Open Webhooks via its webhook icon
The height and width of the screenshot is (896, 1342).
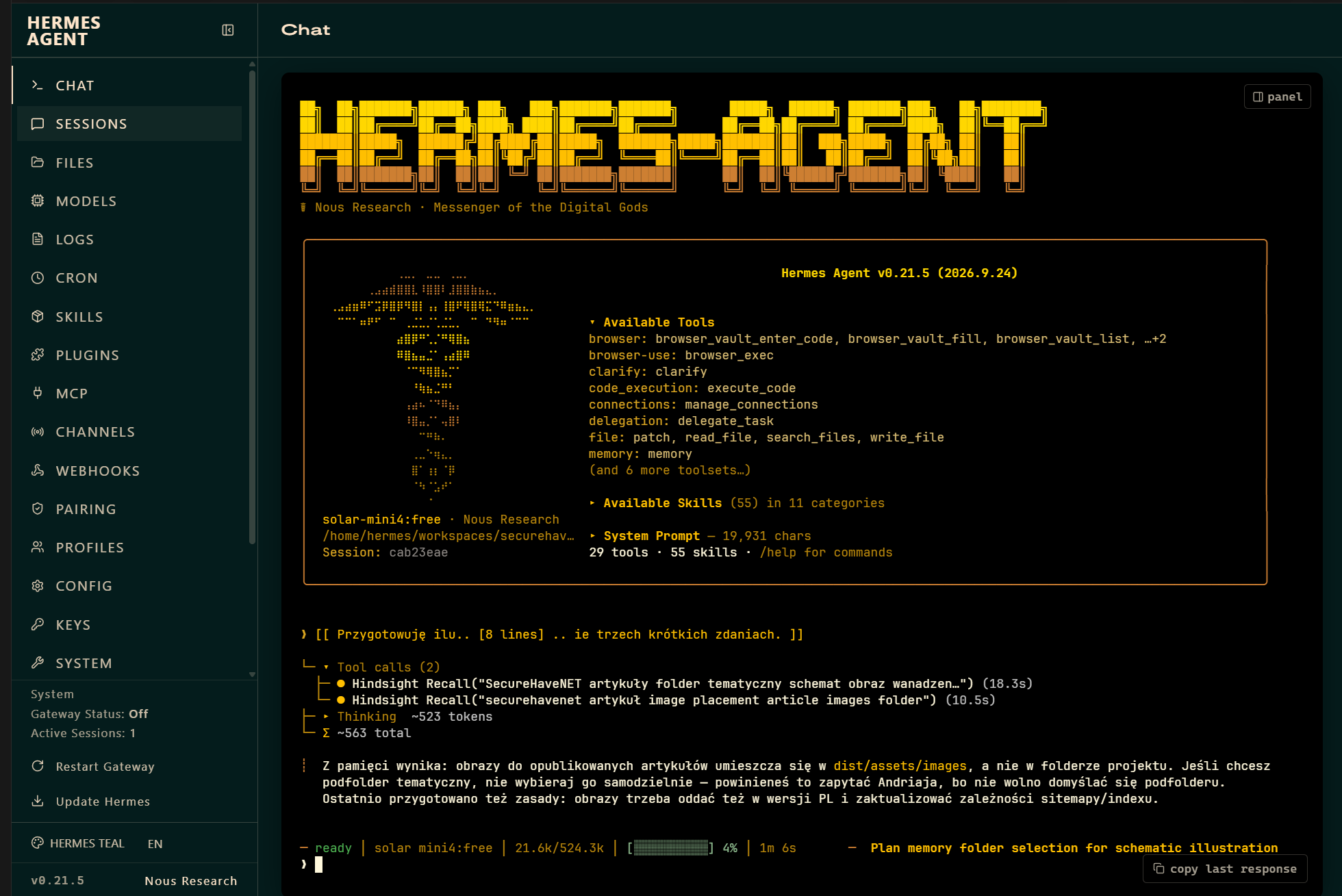click(37, 471)
